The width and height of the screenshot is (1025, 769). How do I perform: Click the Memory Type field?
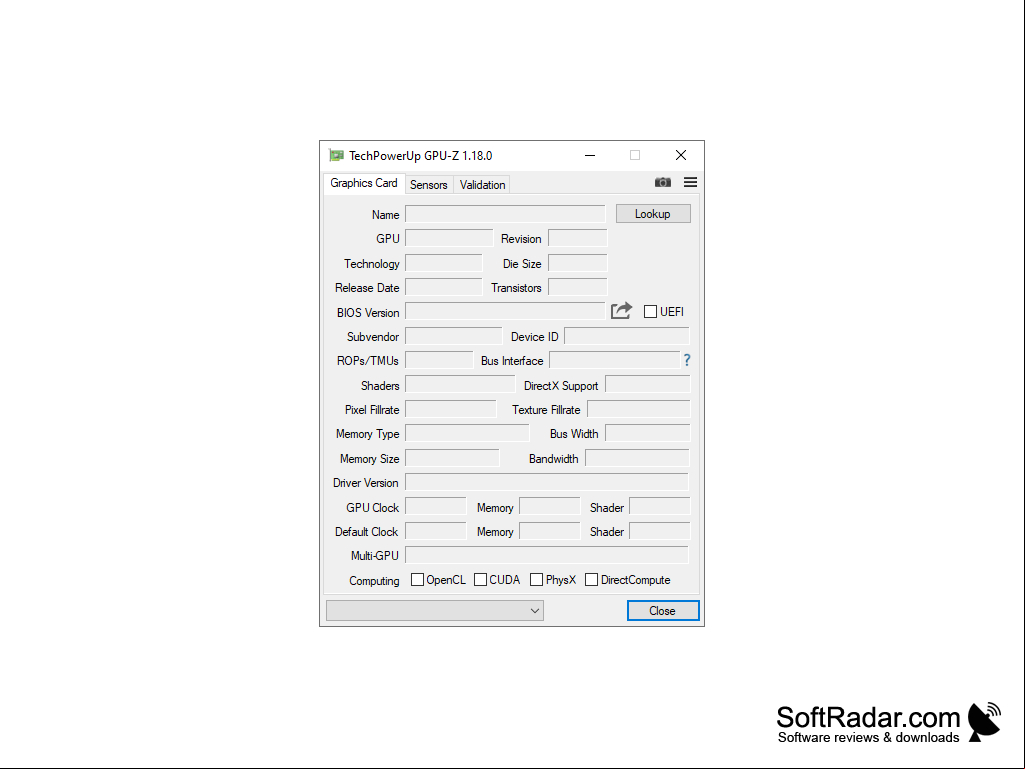click(x=467, y=434)
